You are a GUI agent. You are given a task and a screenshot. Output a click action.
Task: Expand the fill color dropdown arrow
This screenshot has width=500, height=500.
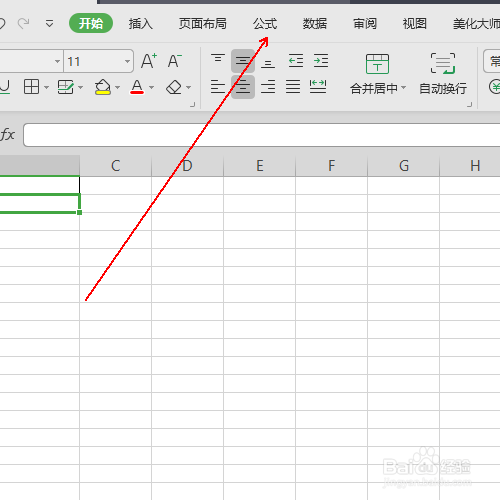click(117, 87)
